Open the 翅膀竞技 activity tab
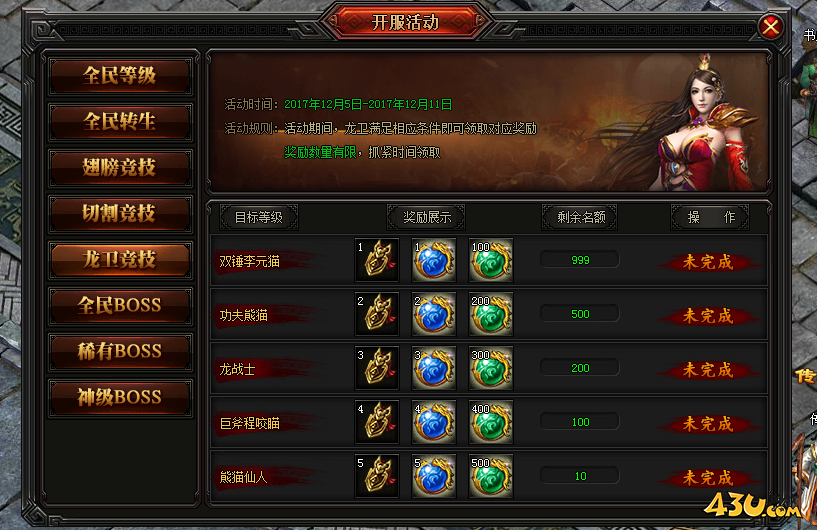817x530 pixels. tap(120, 167)
